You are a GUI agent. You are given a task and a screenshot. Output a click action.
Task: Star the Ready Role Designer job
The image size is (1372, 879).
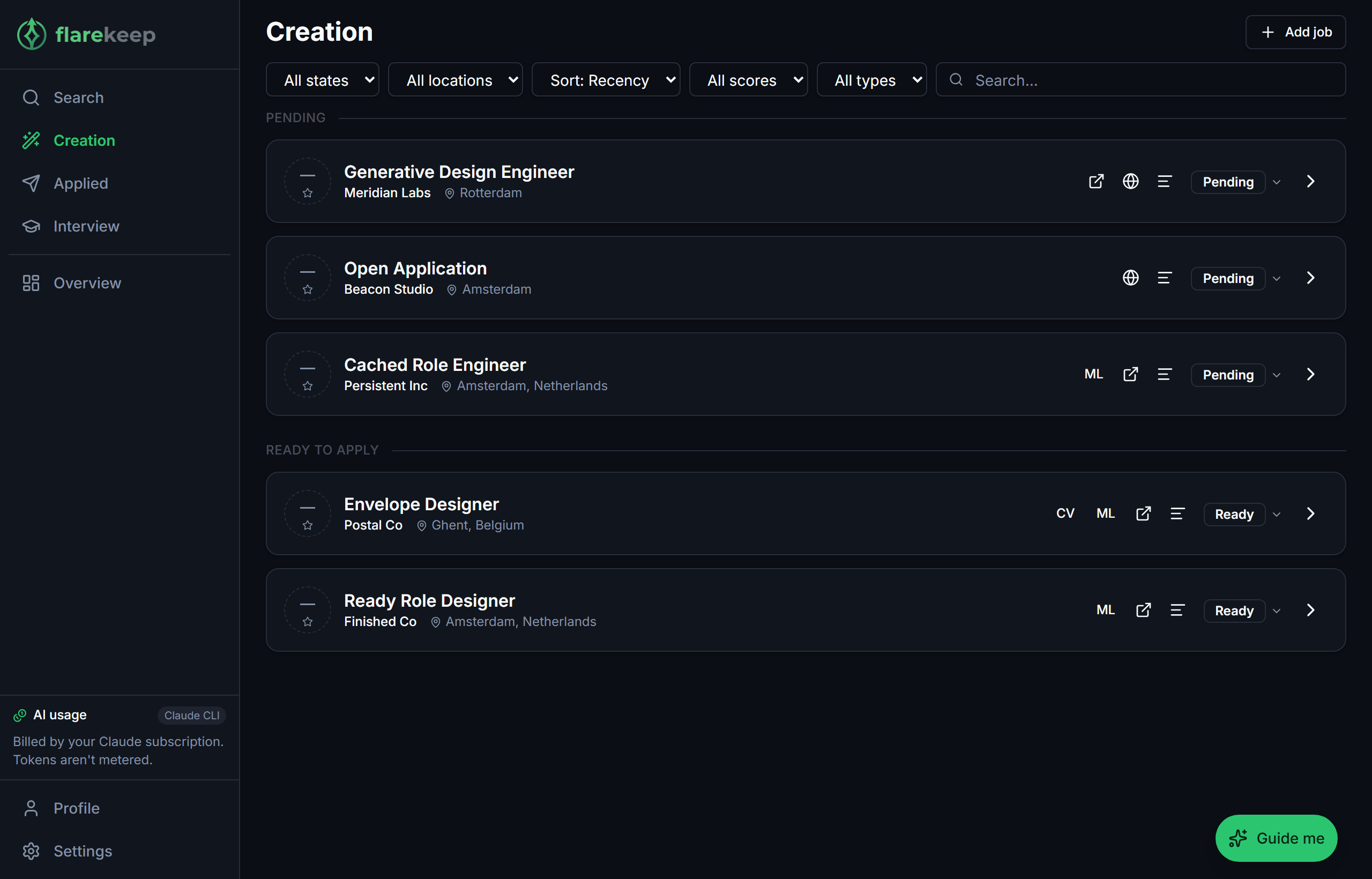[x=308, y=622]
